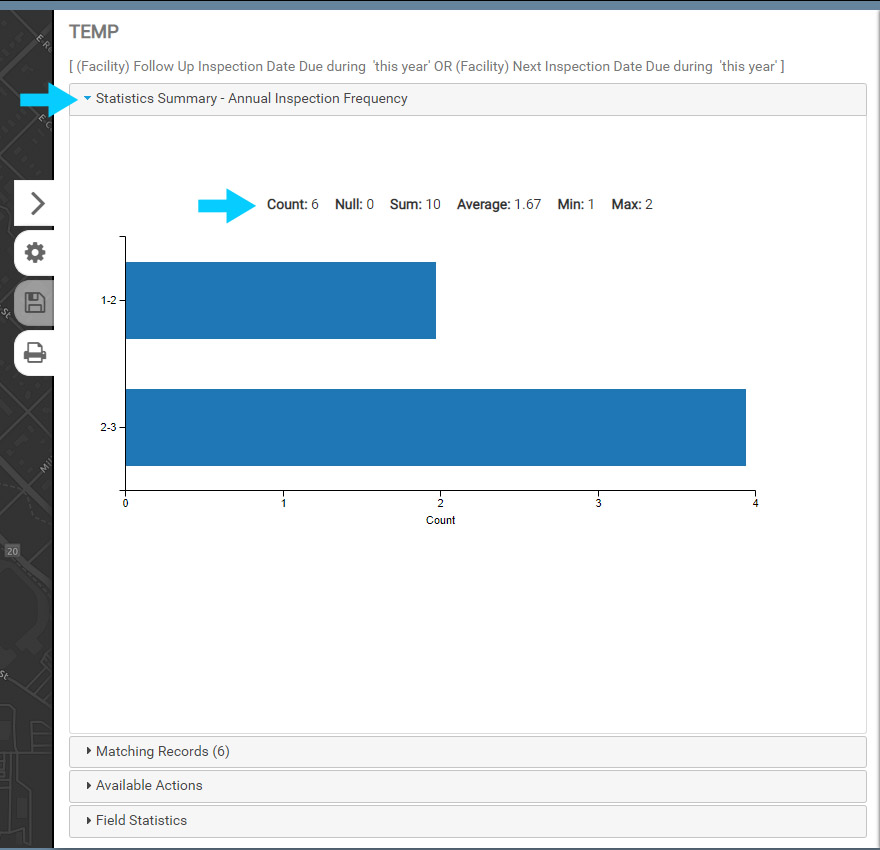
Task: Click the printer icon in sidebar
Action: pos(35,352)
